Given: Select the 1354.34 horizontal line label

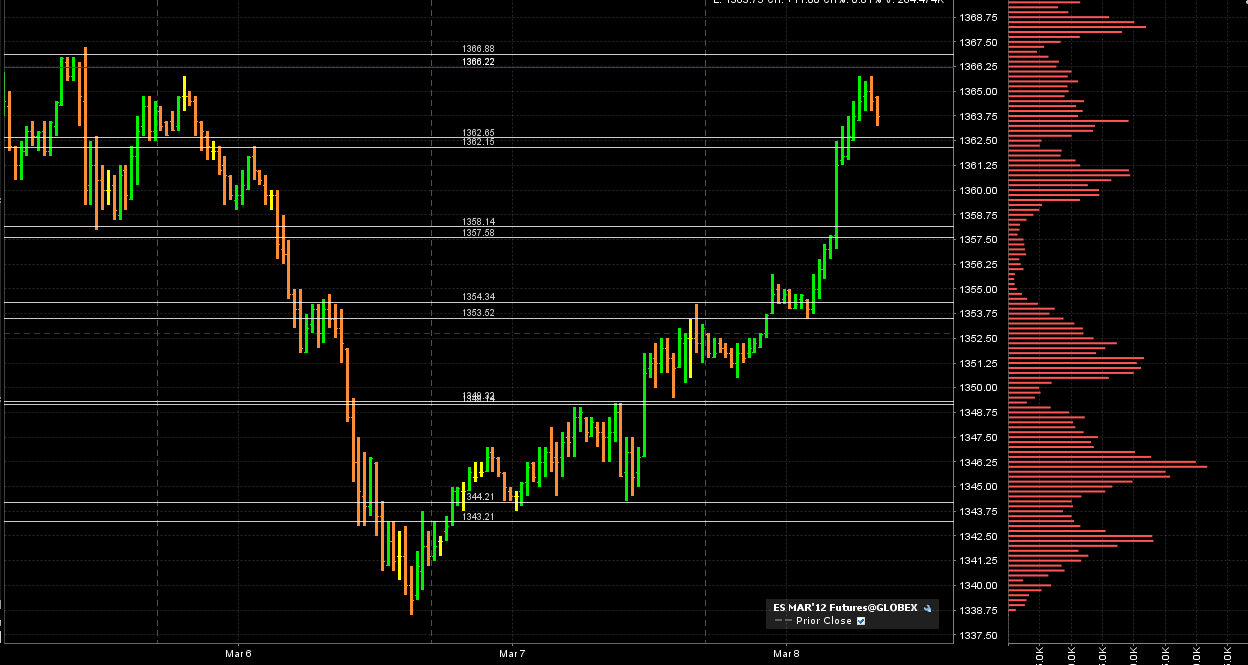Looking at the screenshot, I should tap(479, 297).
